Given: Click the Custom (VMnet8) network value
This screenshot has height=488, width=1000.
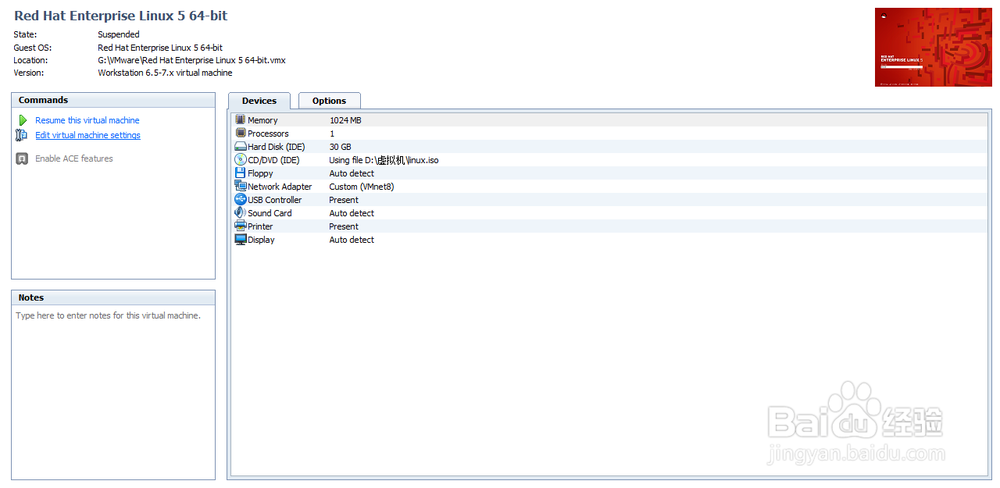Looking at the screenshot, I should pyautogui.click(x=362, y=186).
